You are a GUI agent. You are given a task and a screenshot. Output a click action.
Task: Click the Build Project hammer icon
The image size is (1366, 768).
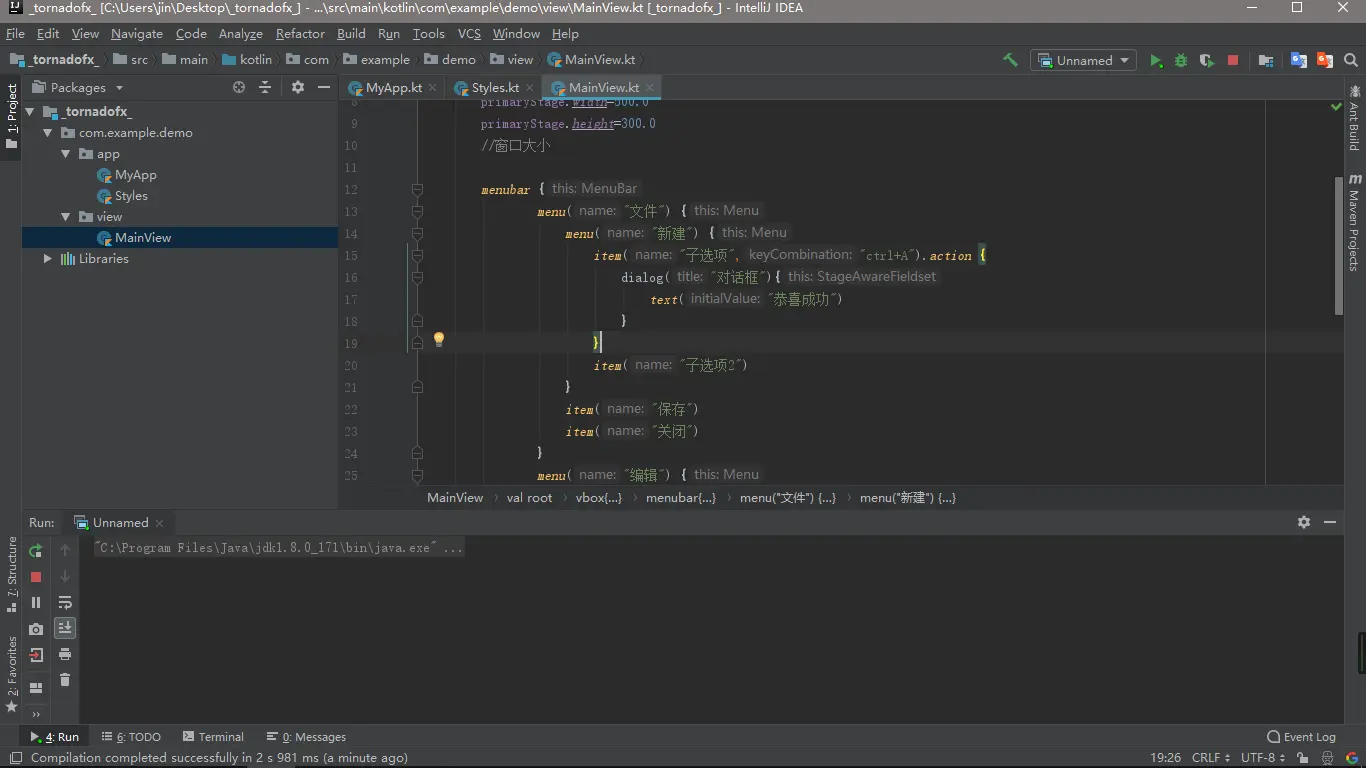click(x=1010, y=60)
